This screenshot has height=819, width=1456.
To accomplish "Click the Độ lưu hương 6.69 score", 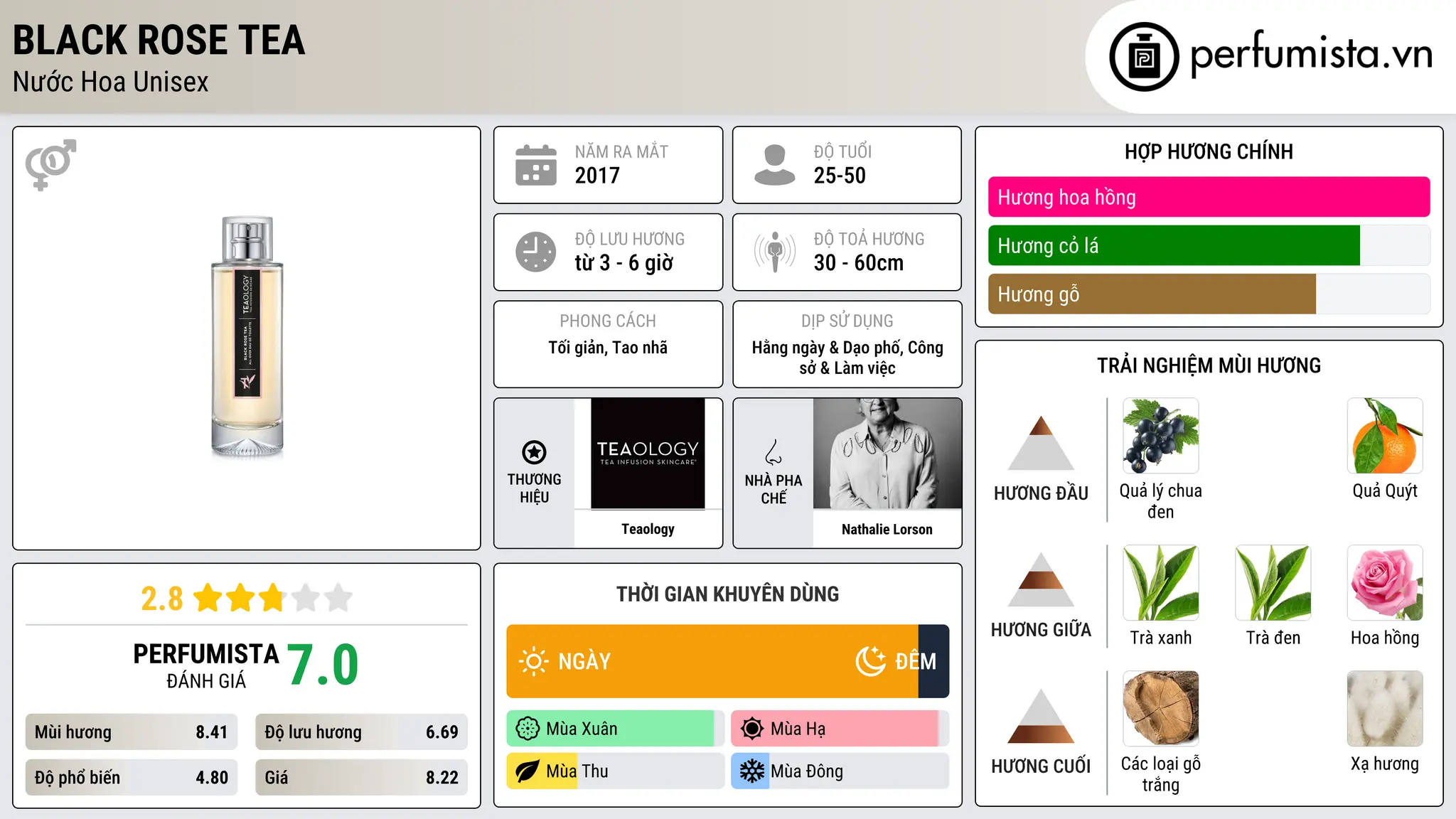I will pos(362,732).
